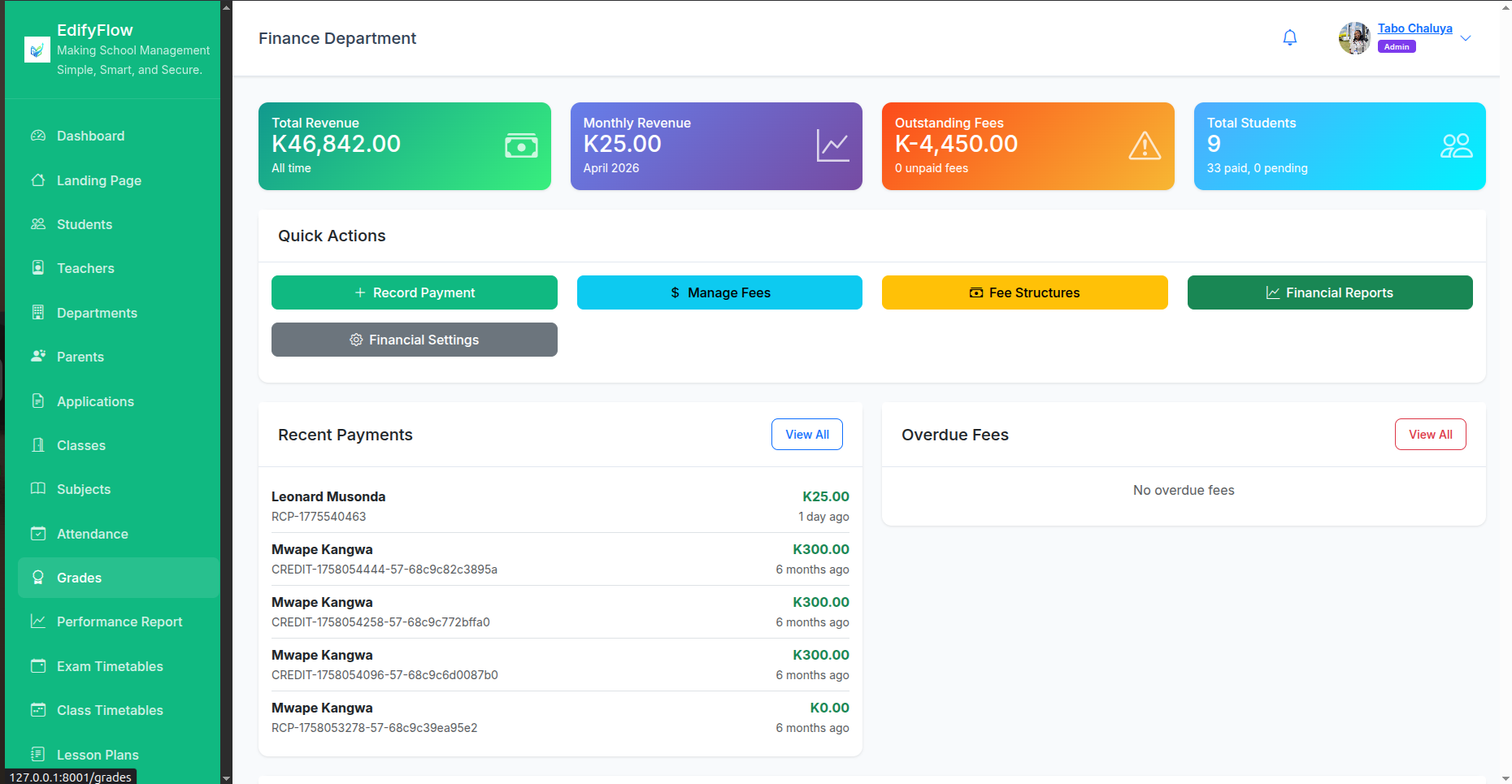This screenshot has width=1512, height=784.
Task: Open the Students menu item
Action: 119,224
